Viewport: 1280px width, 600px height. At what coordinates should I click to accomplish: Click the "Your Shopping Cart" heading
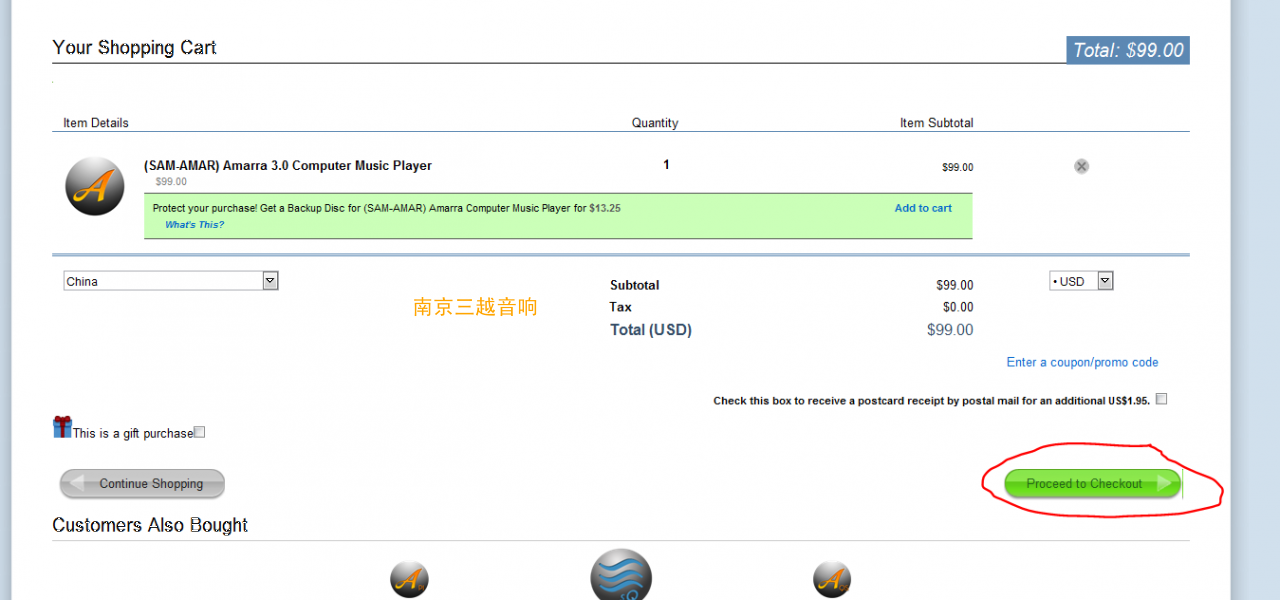(134, 48)
